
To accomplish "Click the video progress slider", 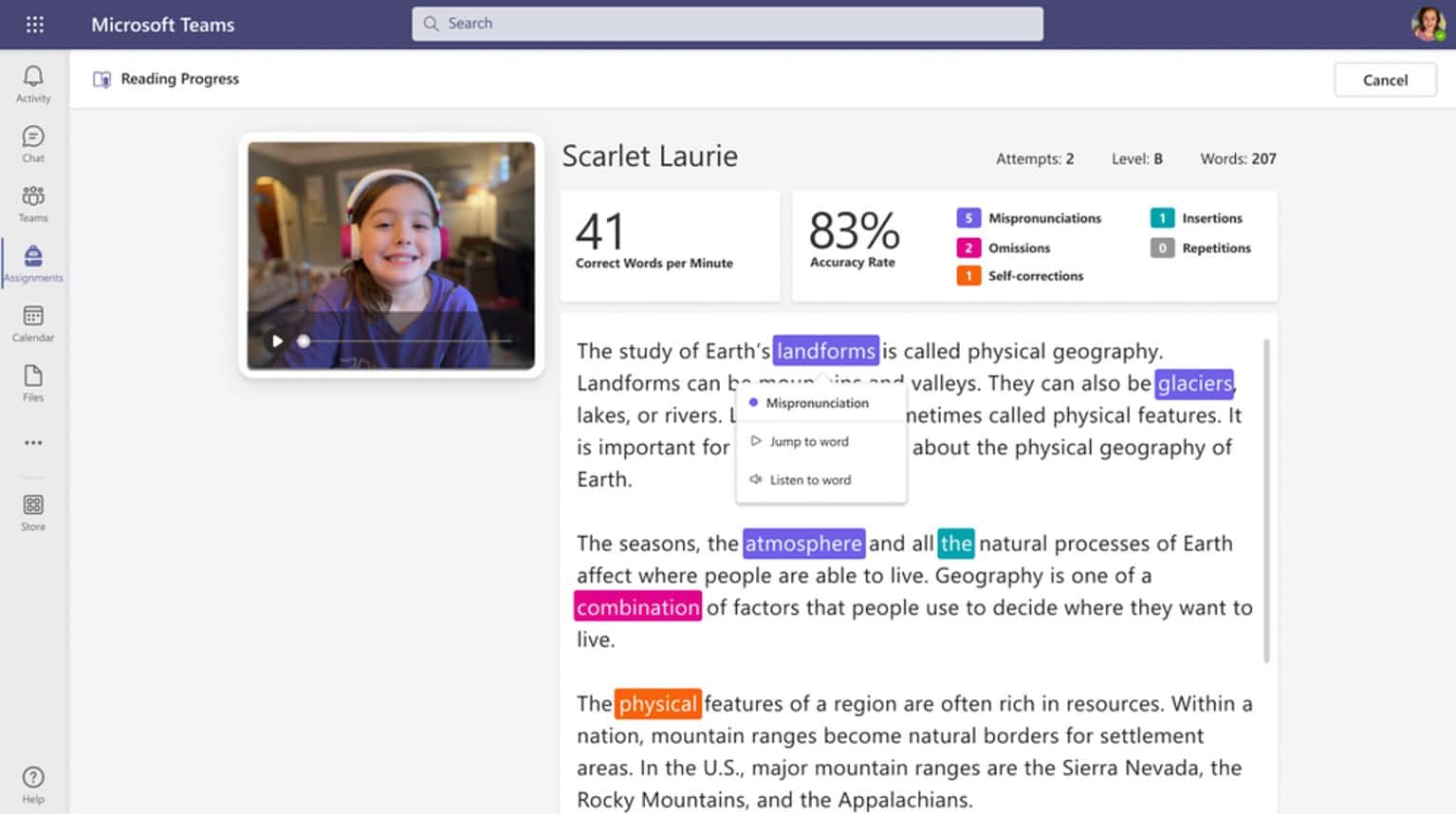I will 408,340.
